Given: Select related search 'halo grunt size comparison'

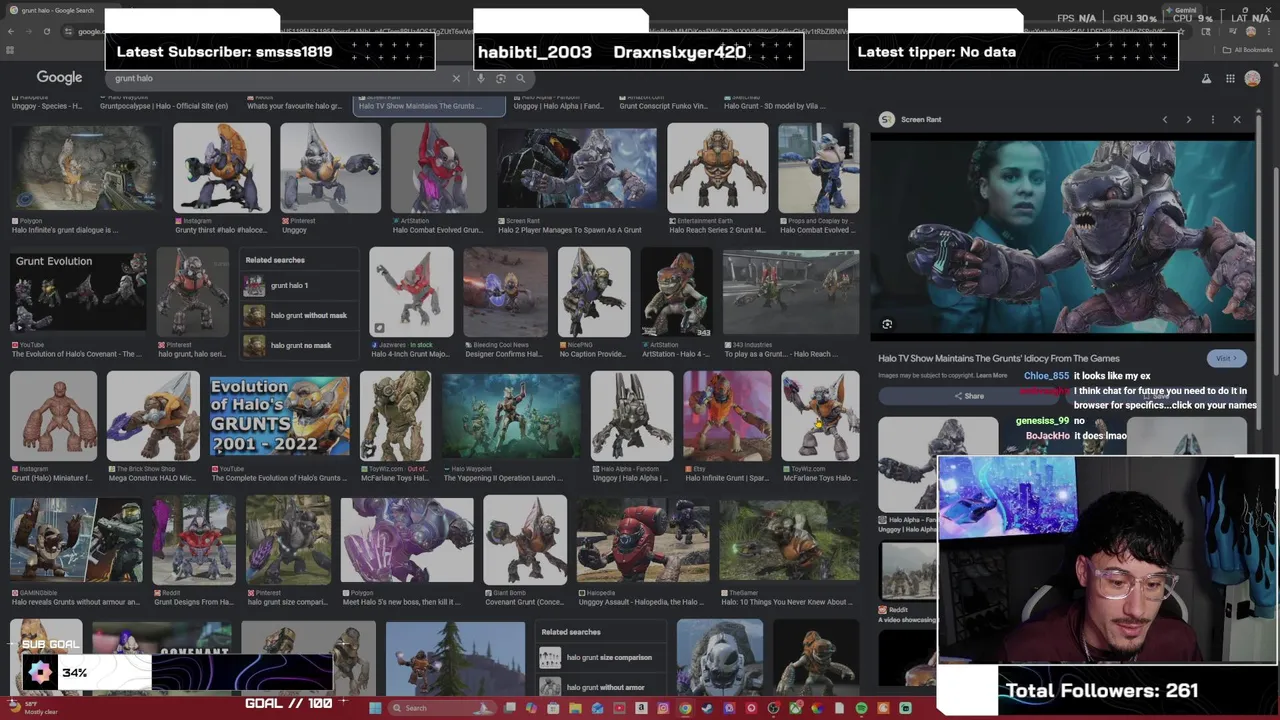Looking at the screenshot, I should pos(600,657).
